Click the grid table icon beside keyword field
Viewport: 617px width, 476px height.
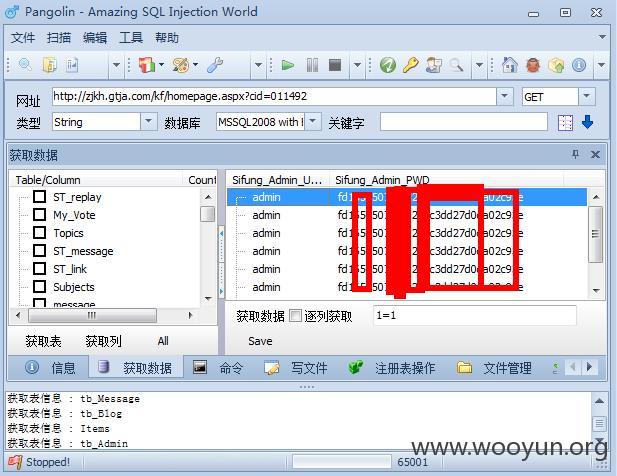(x=565, y=123)
